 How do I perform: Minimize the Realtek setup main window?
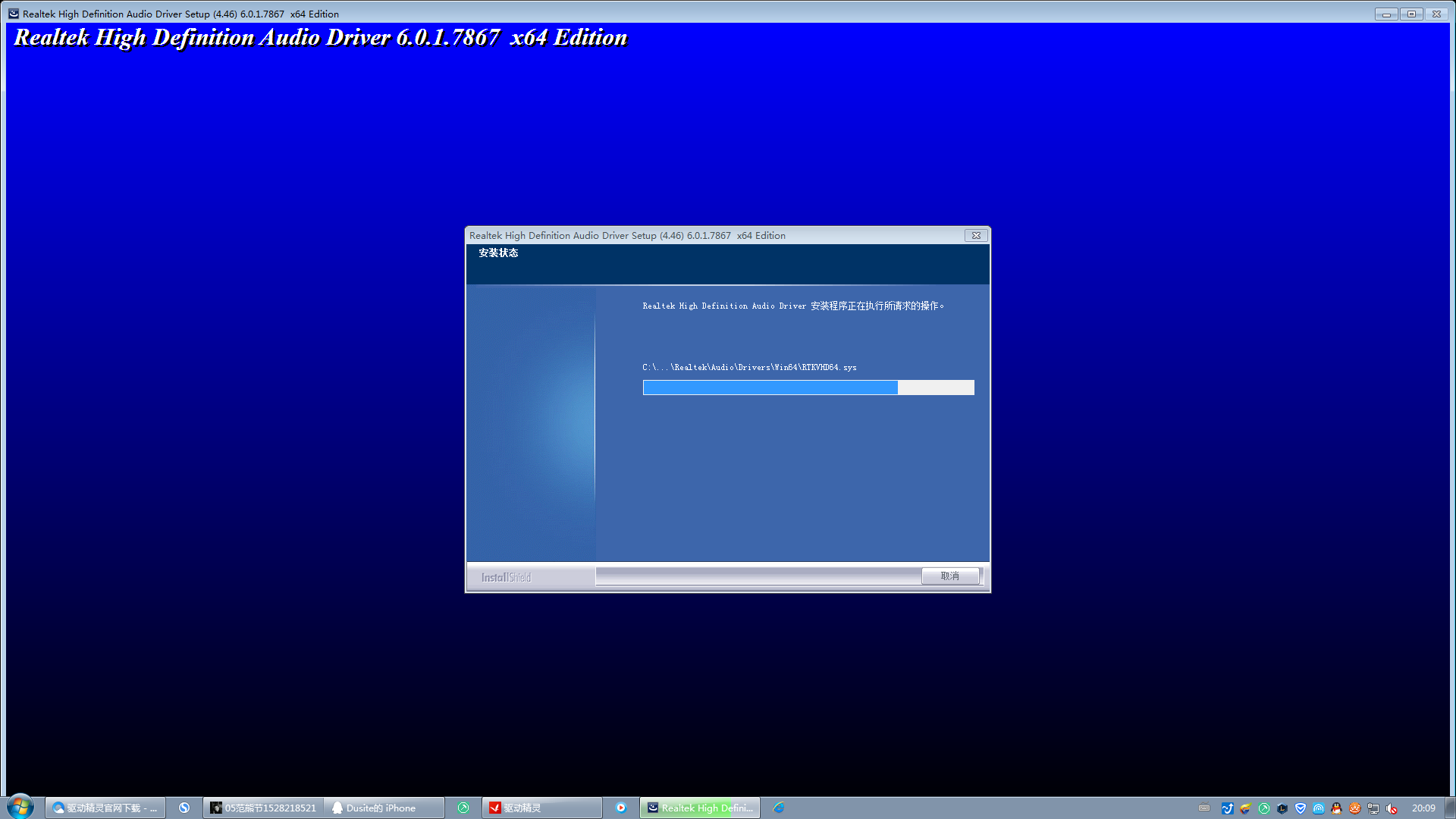pyautogui.click(x=1386, y=14)
